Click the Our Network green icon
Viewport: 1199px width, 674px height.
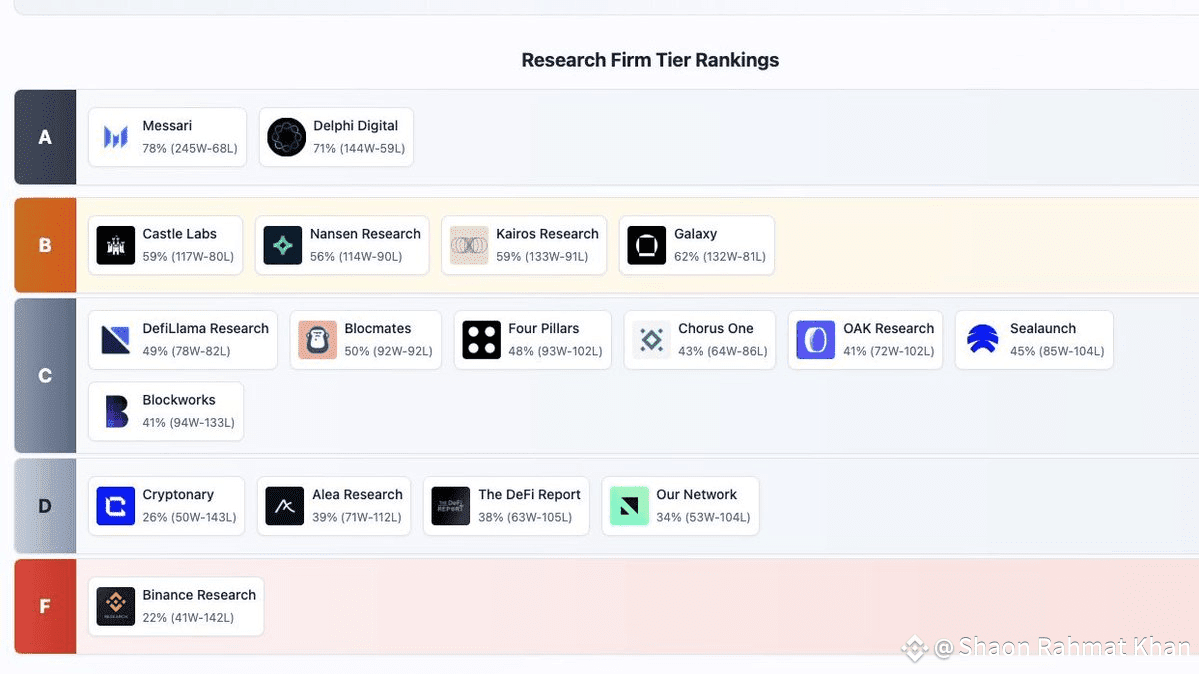629,506
